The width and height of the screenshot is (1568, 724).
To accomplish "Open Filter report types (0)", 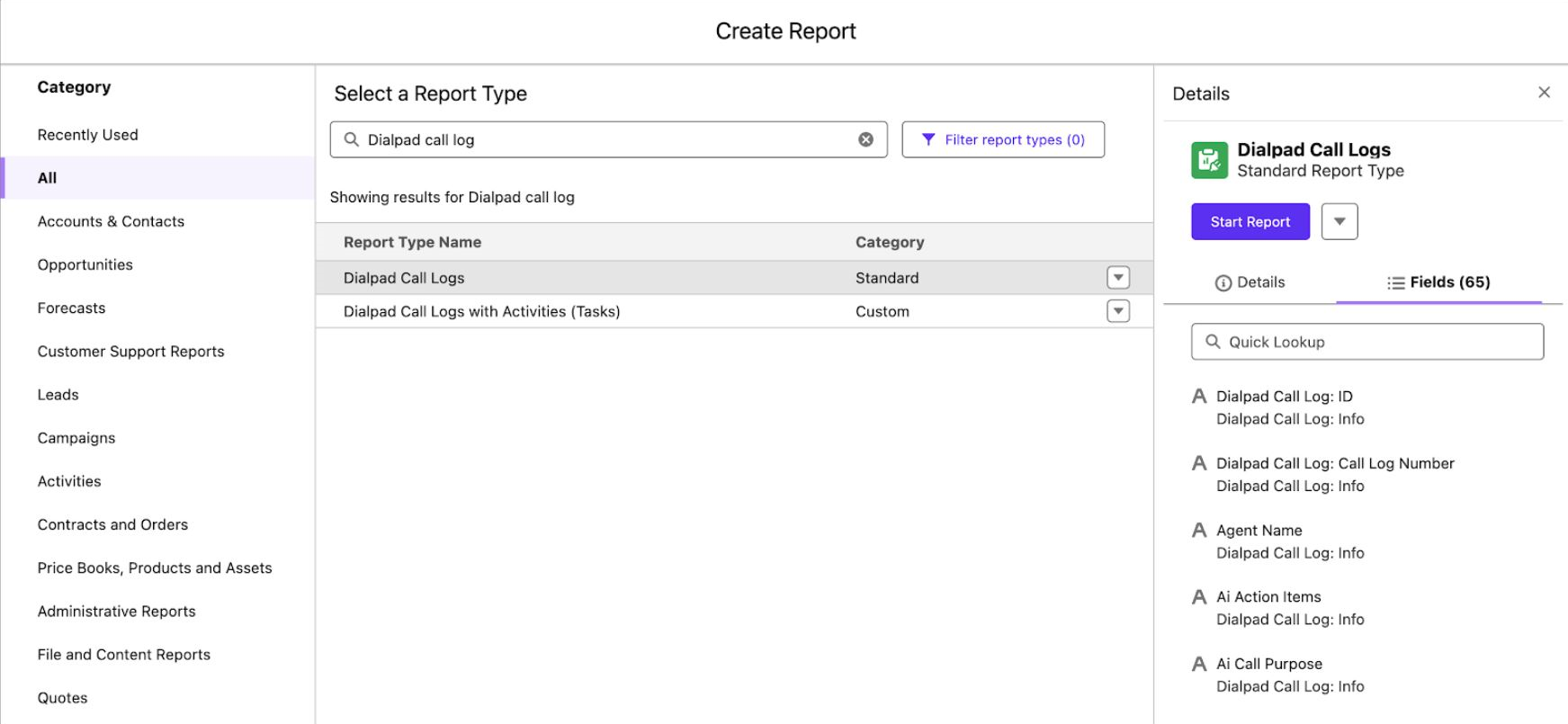I will point(1003,139).
